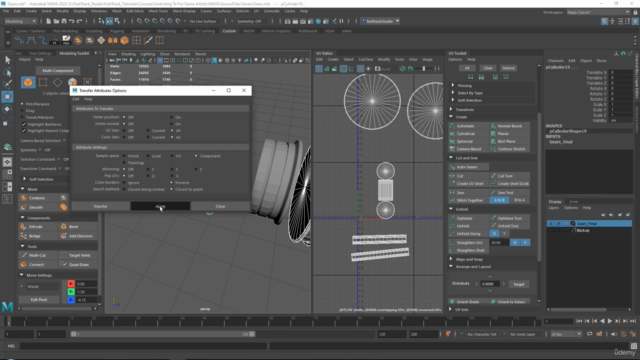Select the Gears_Final layer row
The width and height of the screenshot is (640, 360).
click(x=589, y=224)
